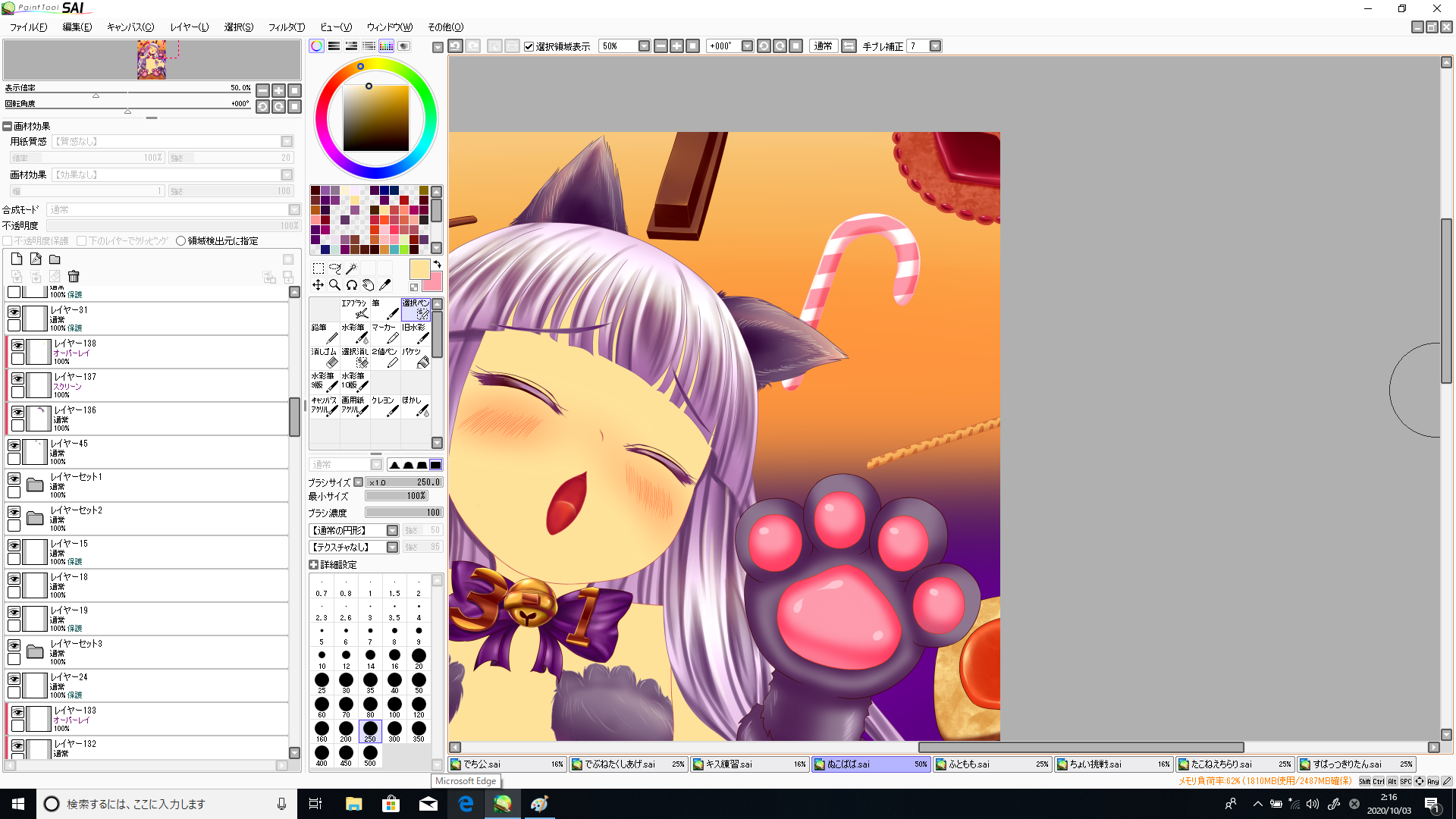Select the magic wand tool
This screenshot has width=1456, height=819.
(x=352, y=268)
